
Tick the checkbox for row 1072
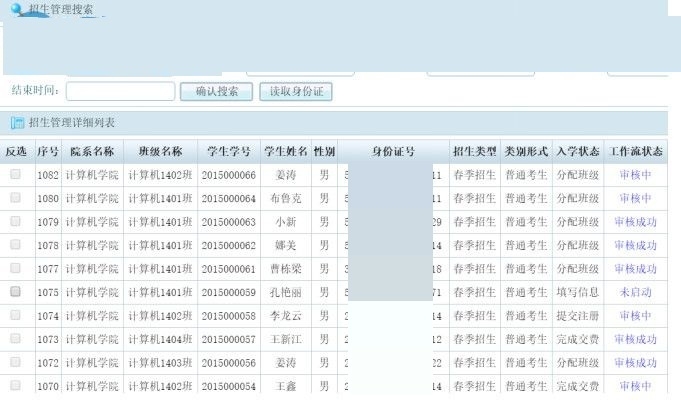[16, 362]
